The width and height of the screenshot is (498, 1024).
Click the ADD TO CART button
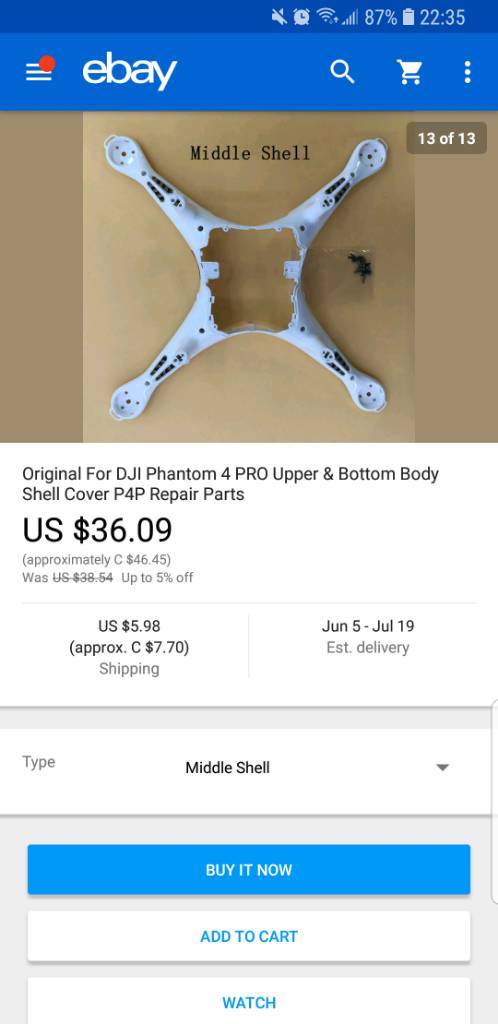tap(249, 936)
